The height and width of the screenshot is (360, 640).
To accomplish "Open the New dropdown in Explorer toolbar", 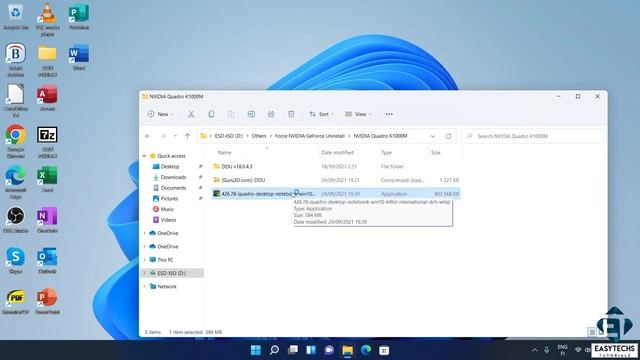I will (160, 114).
